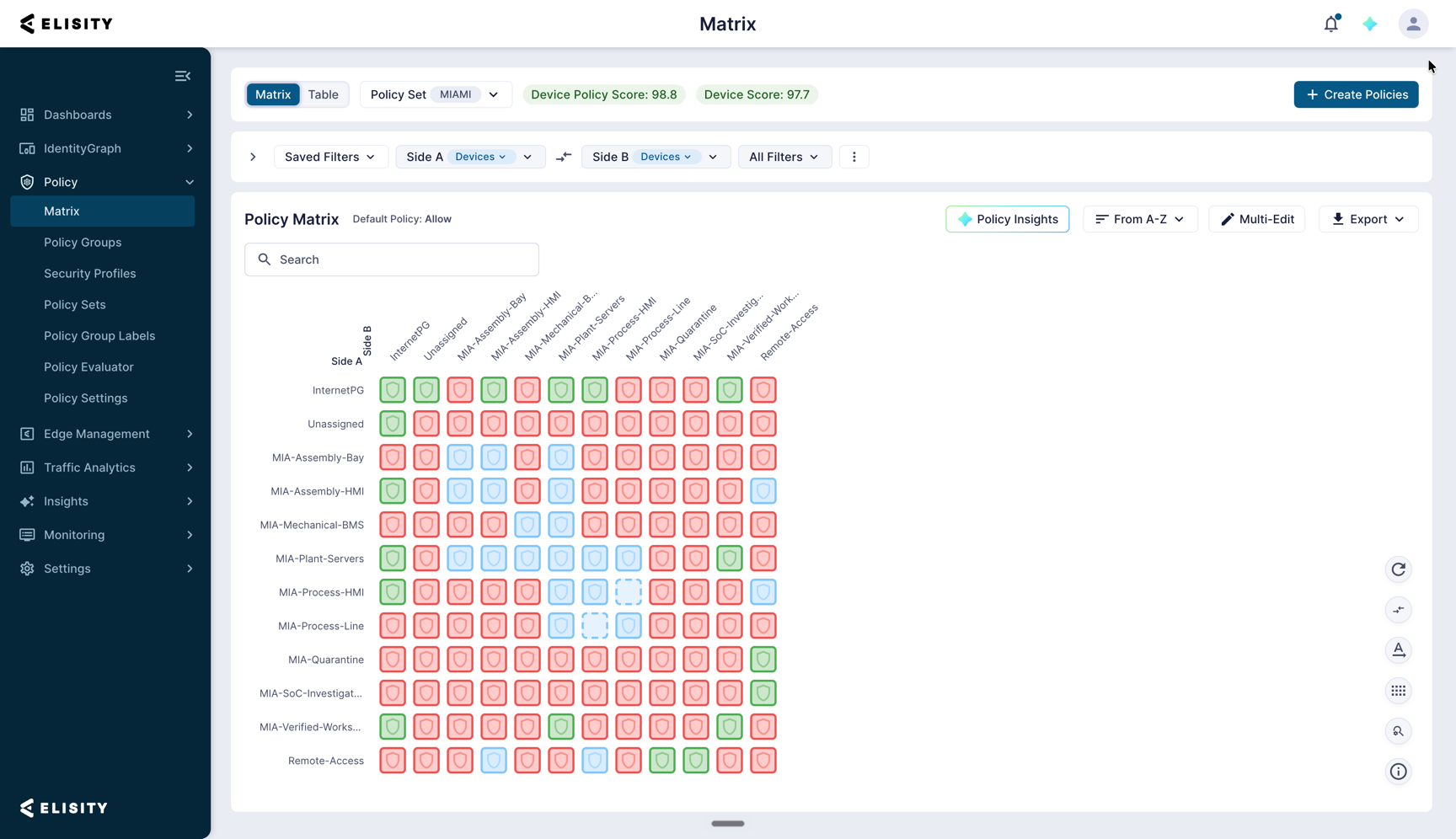The image size is (1456, 839).
Task: Open the matrix info icon
Action: pos(1399,772)
